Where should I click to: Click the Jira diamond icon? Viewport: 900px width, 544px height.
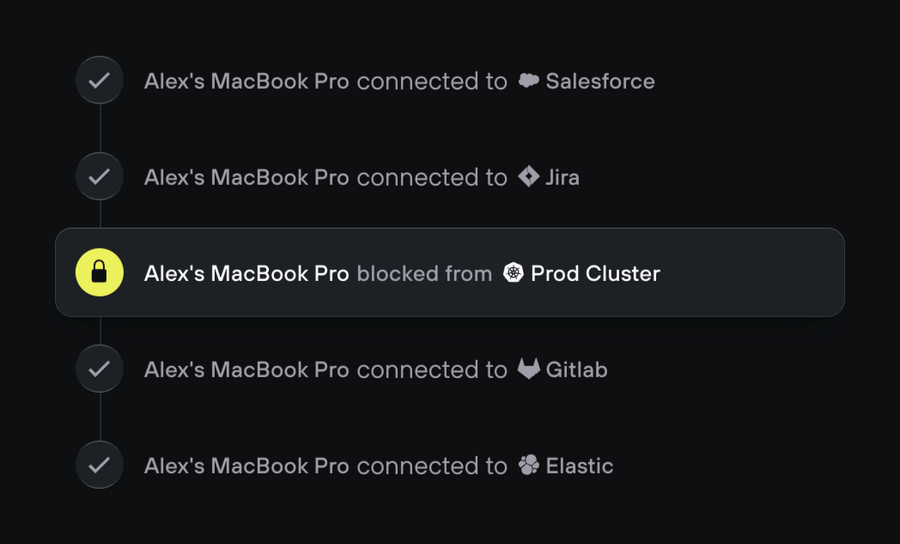529,177
